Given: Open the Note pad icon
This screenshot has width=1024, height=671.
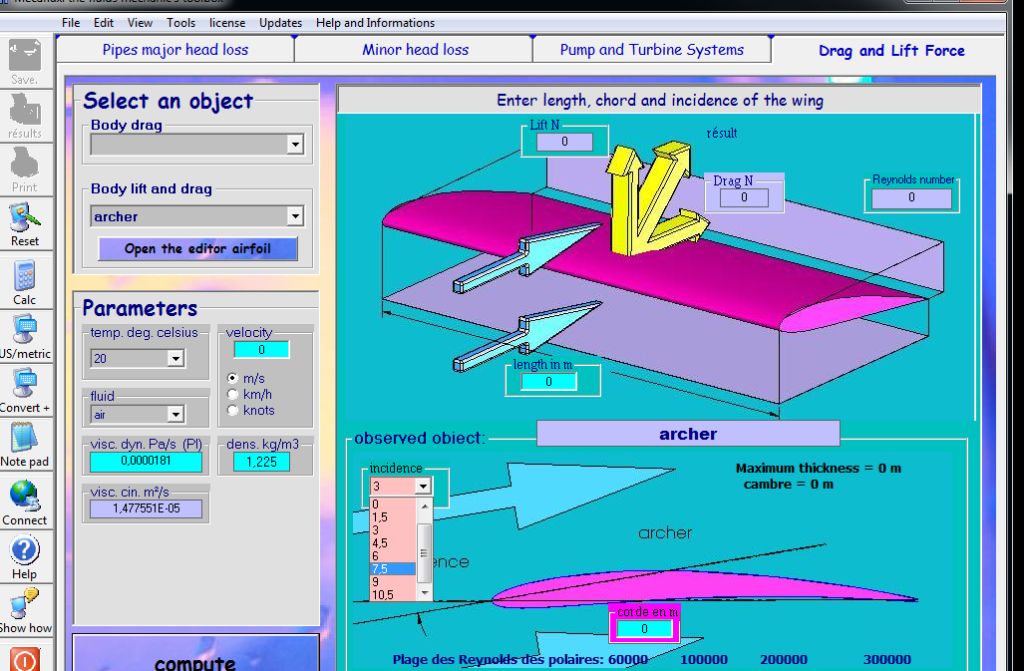Looking at the screenshot, I should [24, 439].
